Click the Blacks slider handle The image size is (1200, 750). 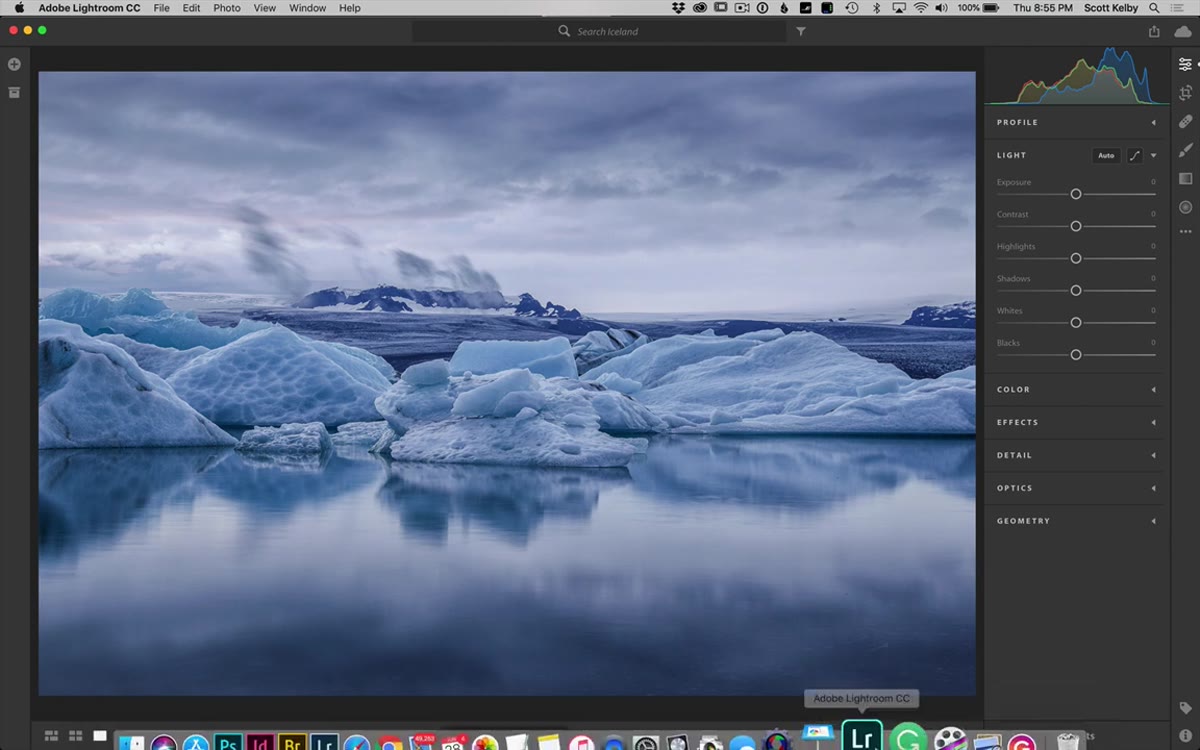click(x=1076, y=354)
